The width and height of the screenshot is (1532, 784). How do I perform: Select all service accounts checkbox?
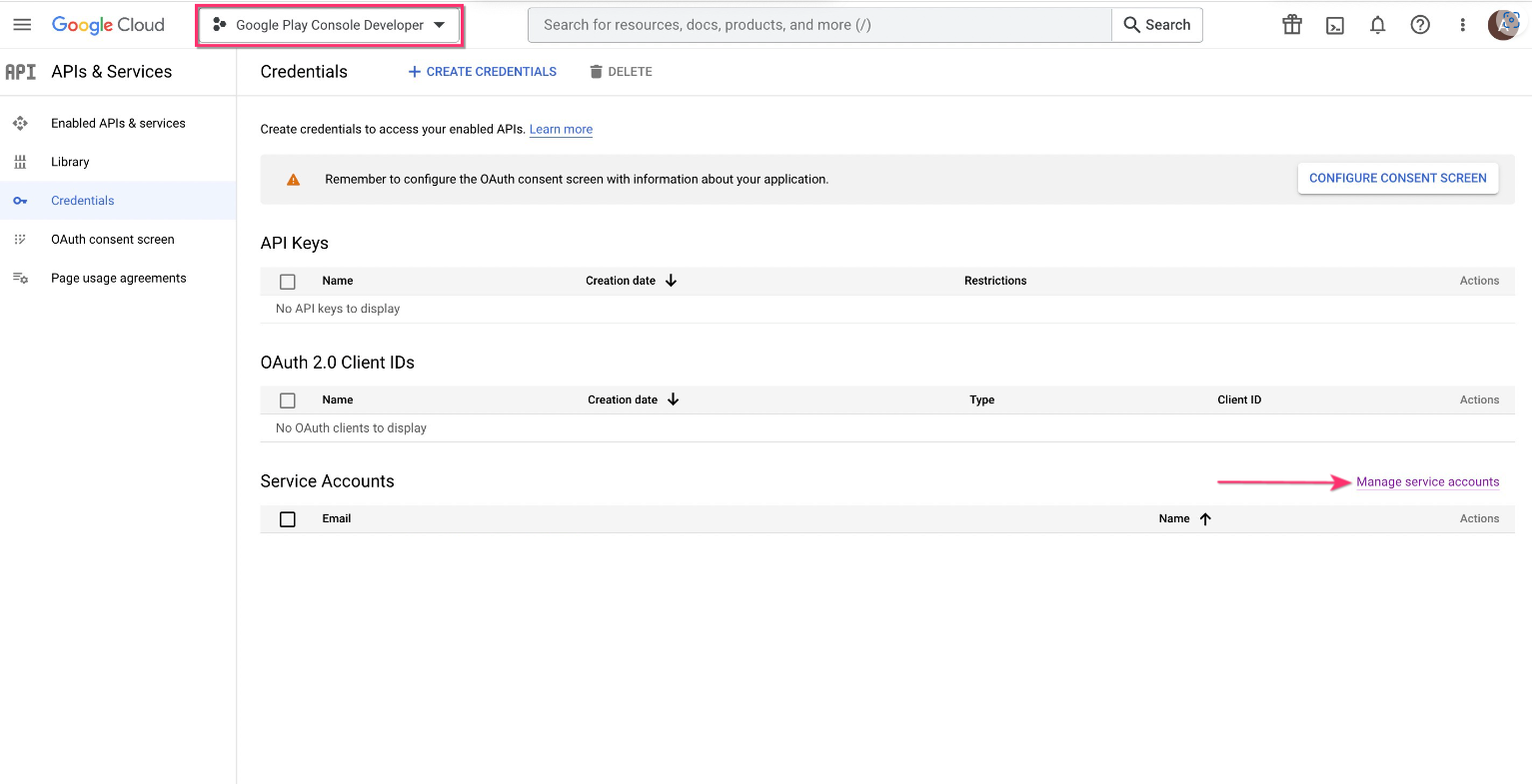[288, 519]
